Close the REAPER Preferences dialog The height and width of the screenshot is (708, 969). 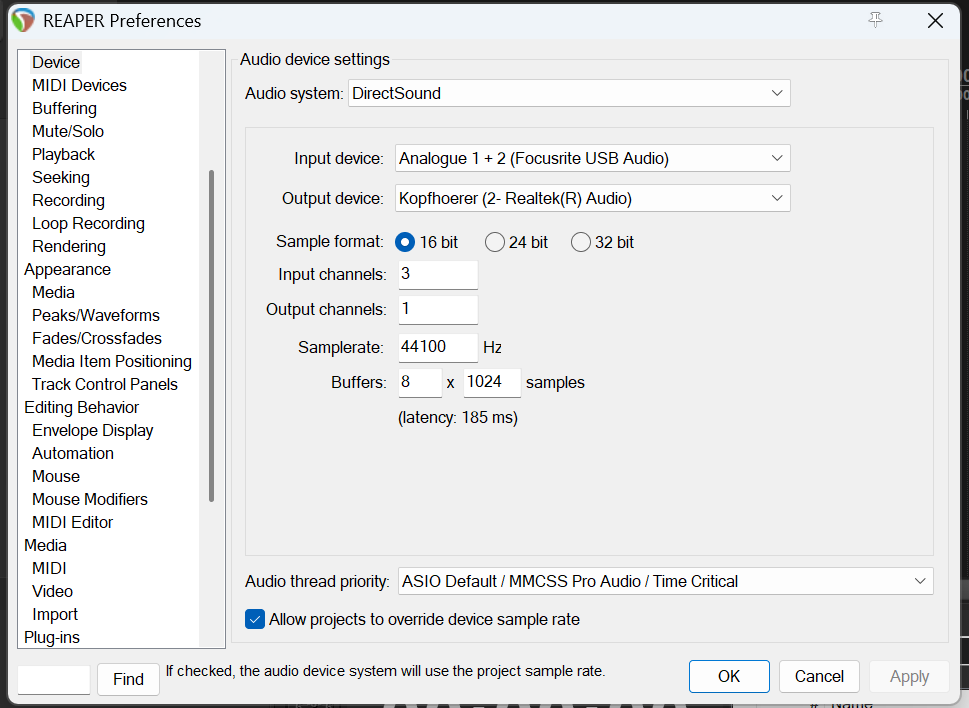(935, 20)
